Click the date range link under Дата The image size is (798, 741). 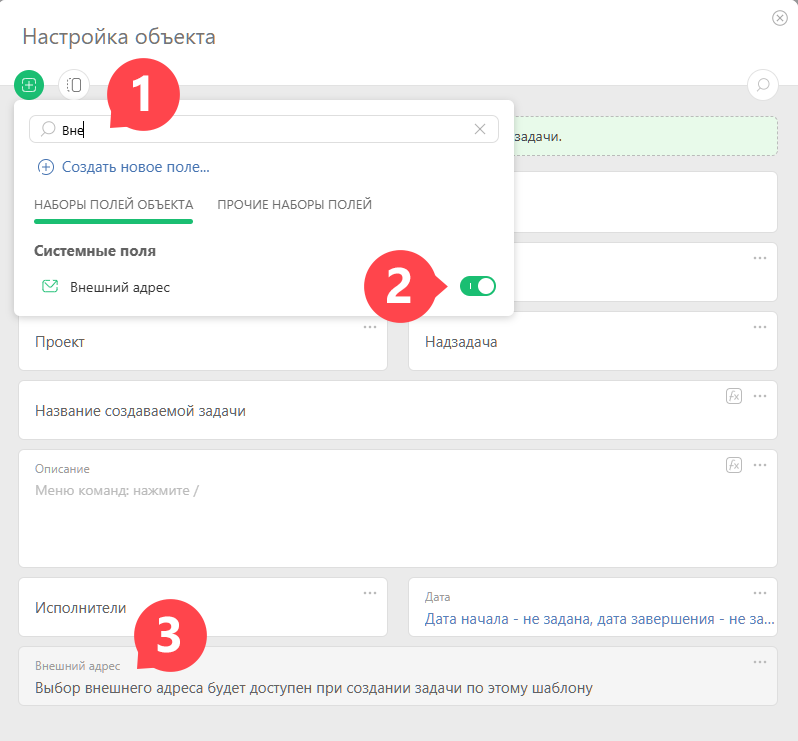click(598, 619)
